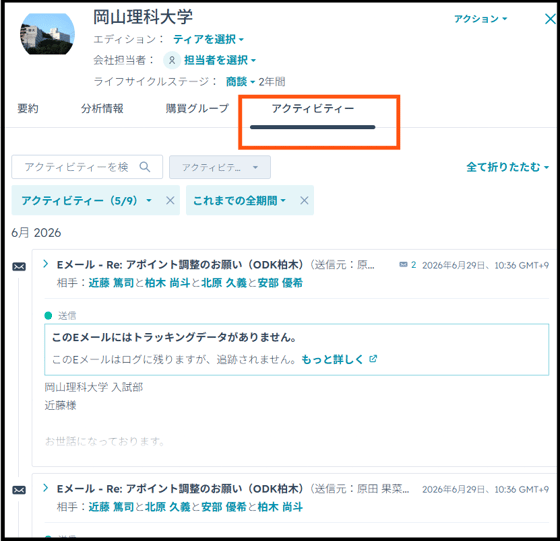The image size is (560, 541).
Task: Click the 岡山理科大学 company avatar image
Action: click(x=47, y=34)
